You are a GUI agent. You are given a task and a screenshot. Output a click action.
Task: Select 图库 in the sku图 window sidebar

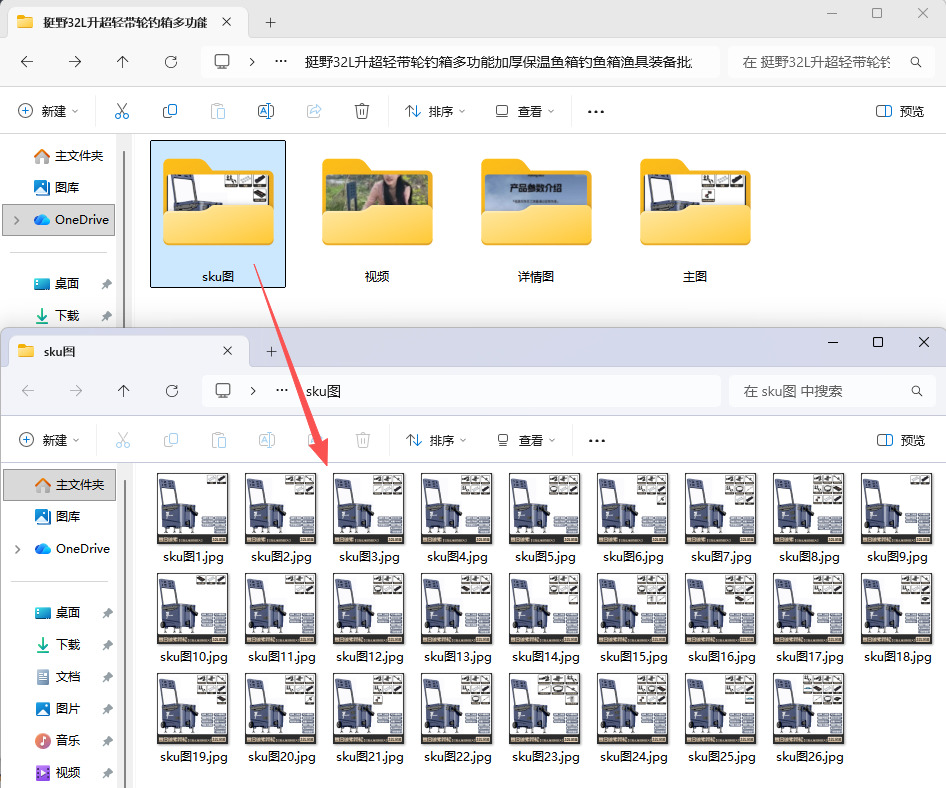tap(67, 517)
